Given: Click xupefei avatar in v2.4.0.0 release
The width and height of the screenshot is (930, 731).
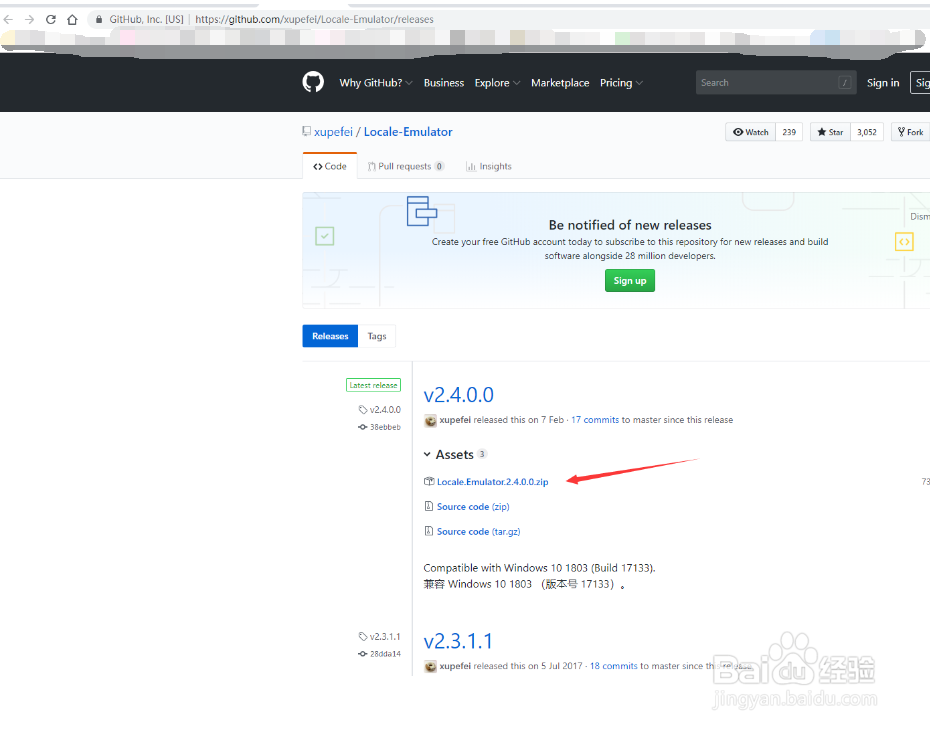Looking at the screenshot, I should (x=431, y=420).
